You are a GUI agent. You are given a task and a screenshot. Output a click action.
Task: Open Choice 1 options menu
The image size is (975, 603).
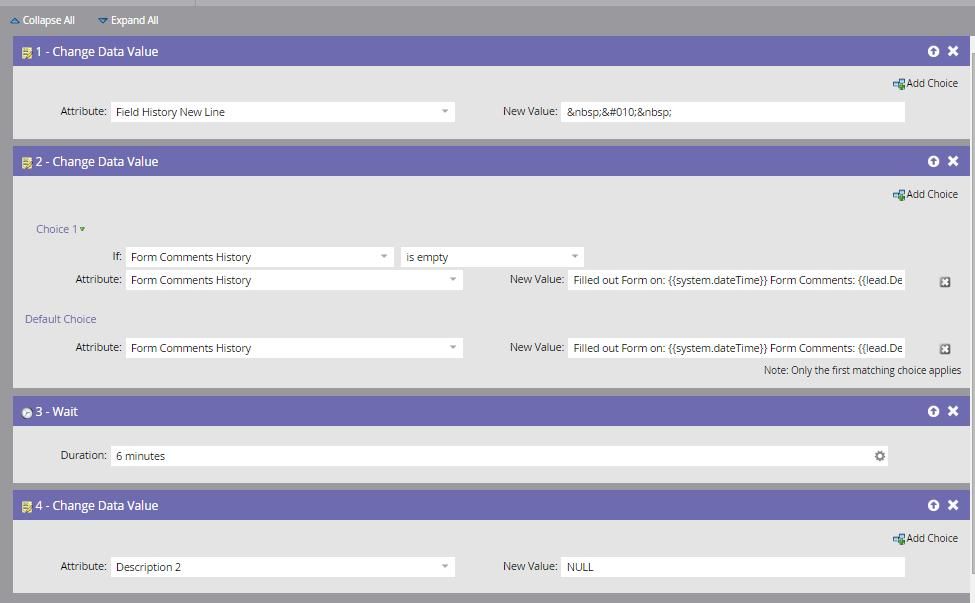tap(82, 230)
